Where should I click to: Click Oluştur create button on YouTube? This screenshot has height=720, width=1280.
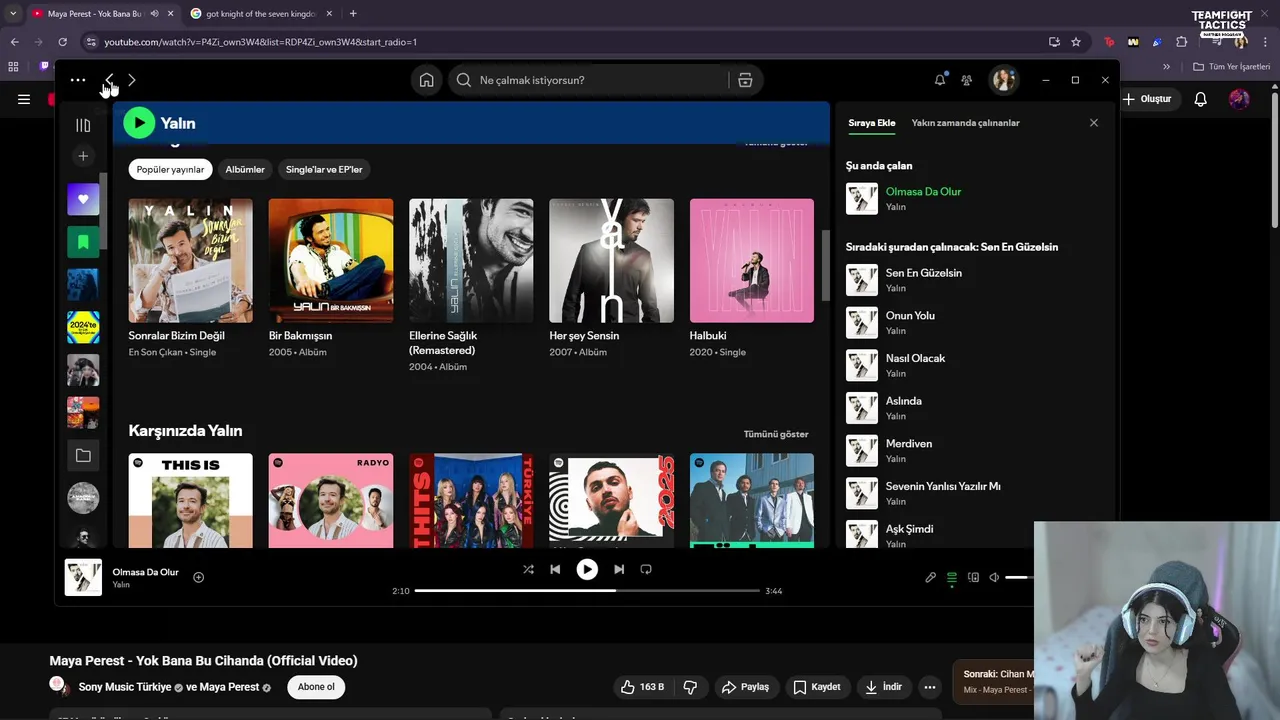1147,99
